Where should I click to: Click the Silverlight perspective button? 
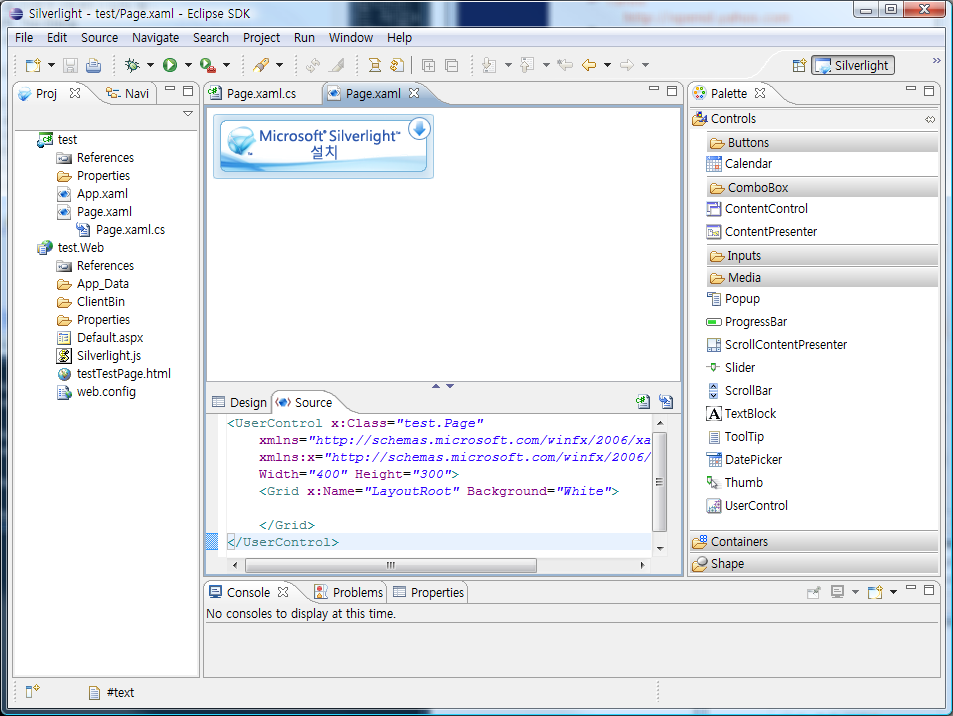(x=853, y=66)
